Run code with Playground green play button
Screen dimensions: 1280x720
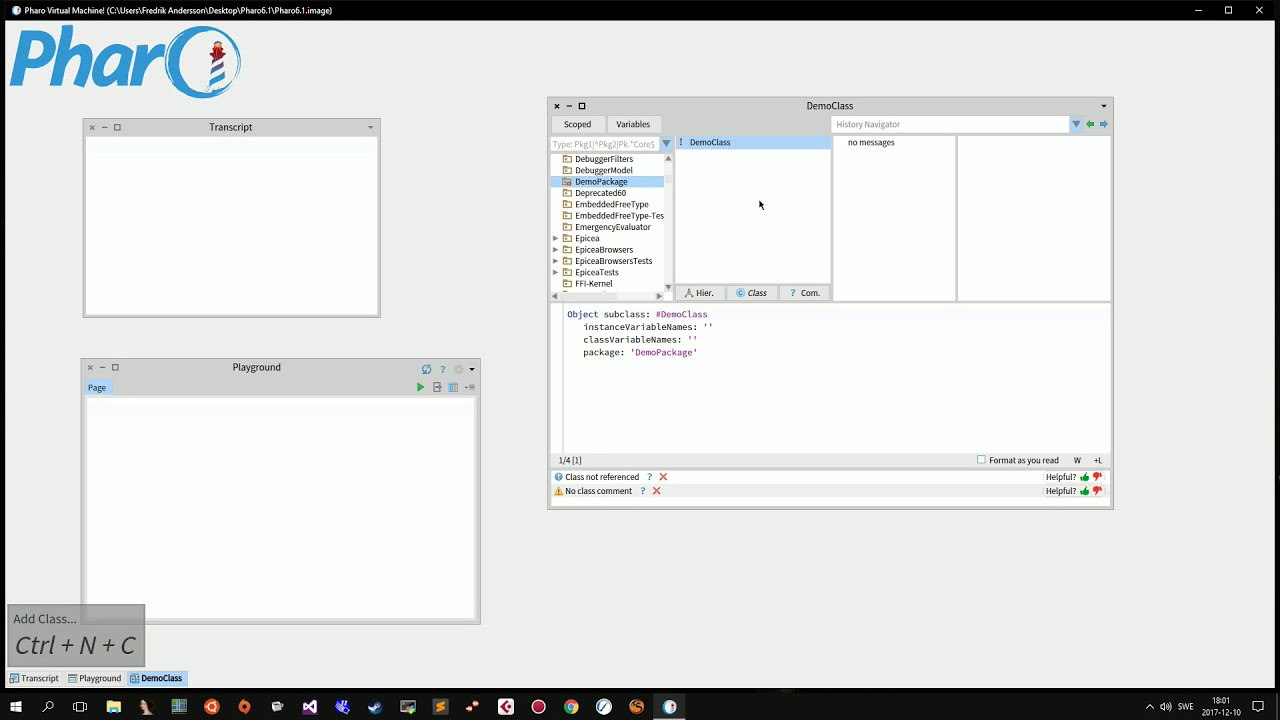(x=420, y=387)
